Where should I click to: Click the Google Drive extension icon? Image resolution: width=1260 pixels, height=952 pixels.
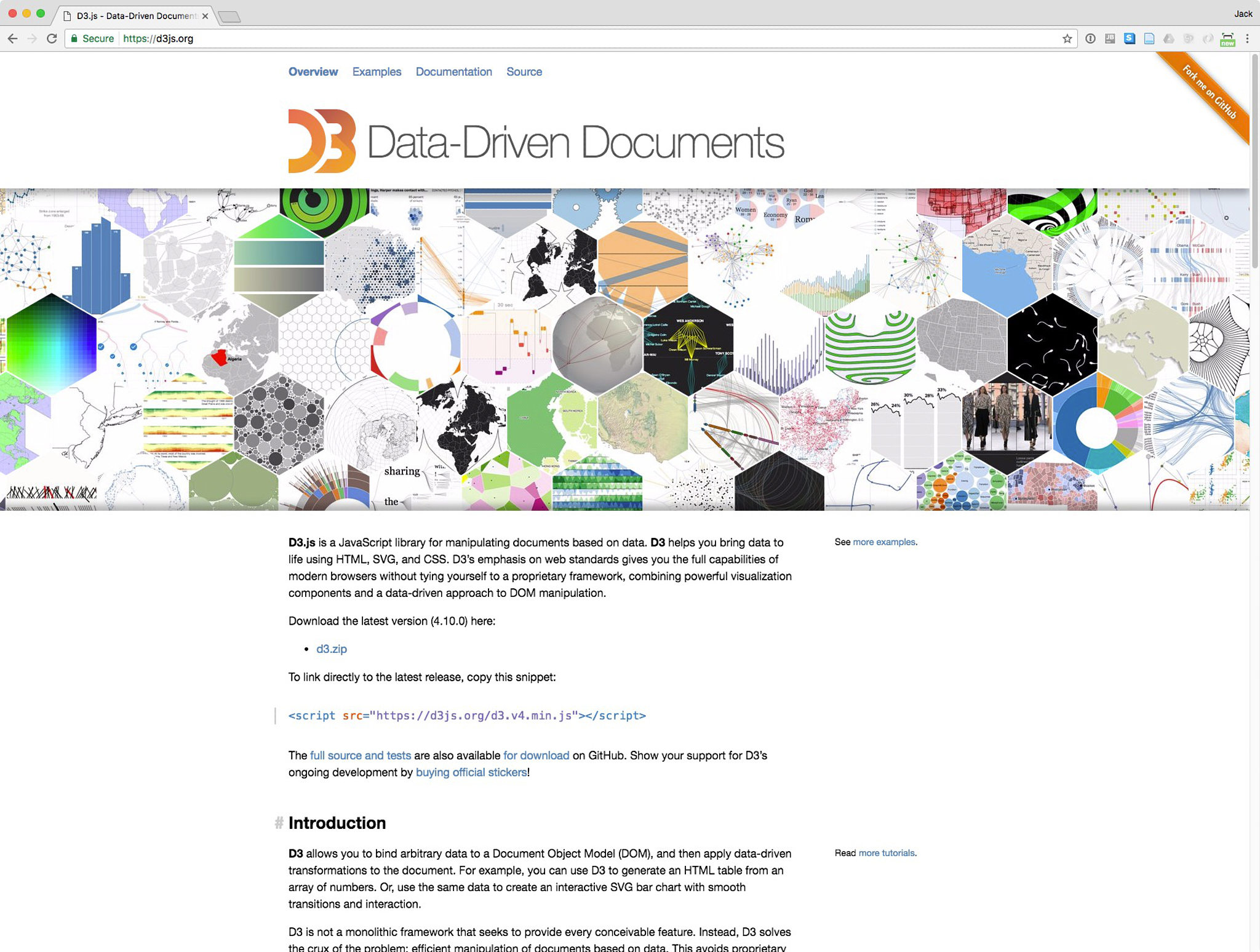tap(1169, 39)
